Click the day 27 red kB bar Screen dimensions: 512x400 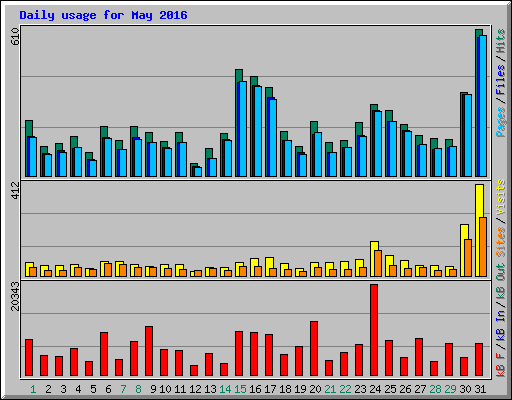click(419, 357)
